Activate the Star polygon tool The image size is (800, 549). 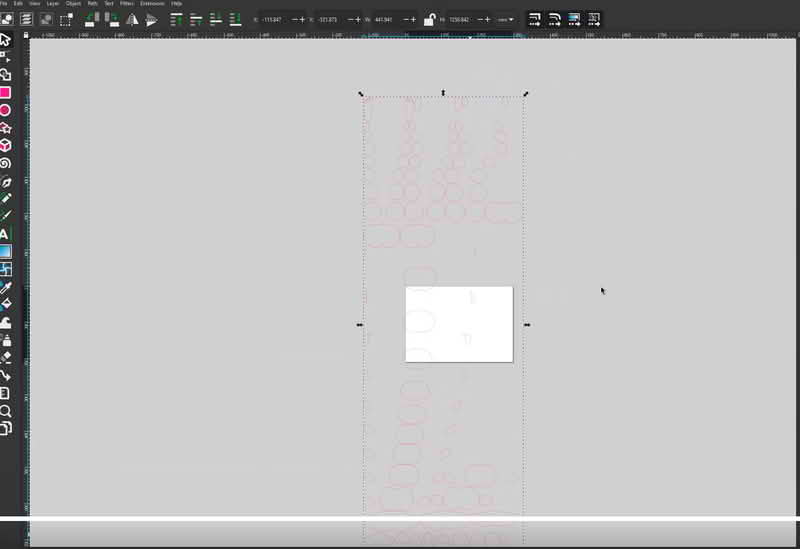[5, 128]
